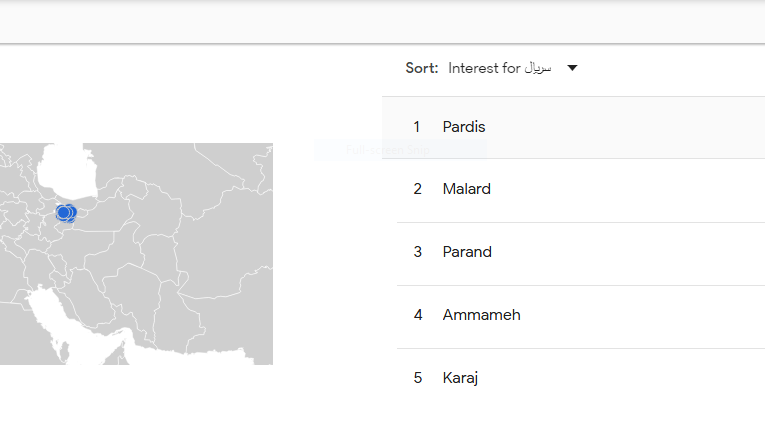765x430 pixels.
Task: Click the 'Sort:' label
Action: pyautogui.click(x=421, y=68)
